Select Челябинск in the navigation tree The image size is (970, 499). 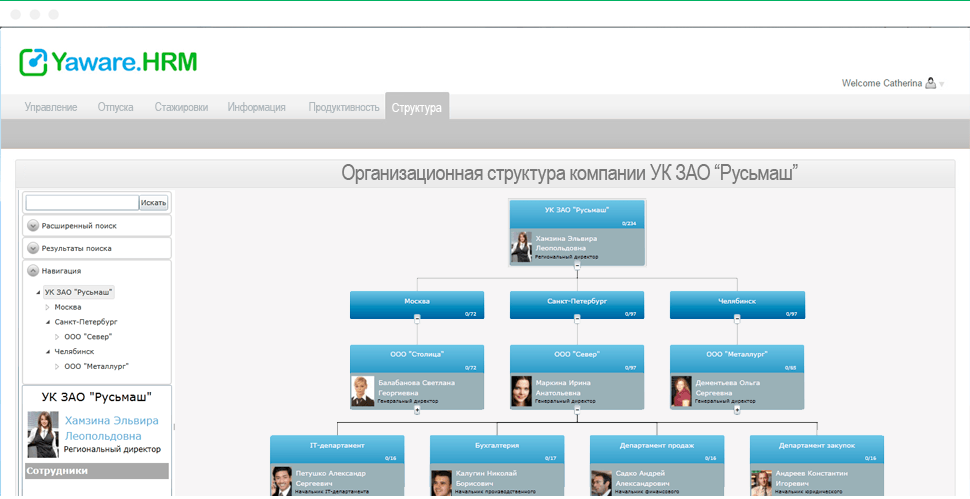[74, 351]
